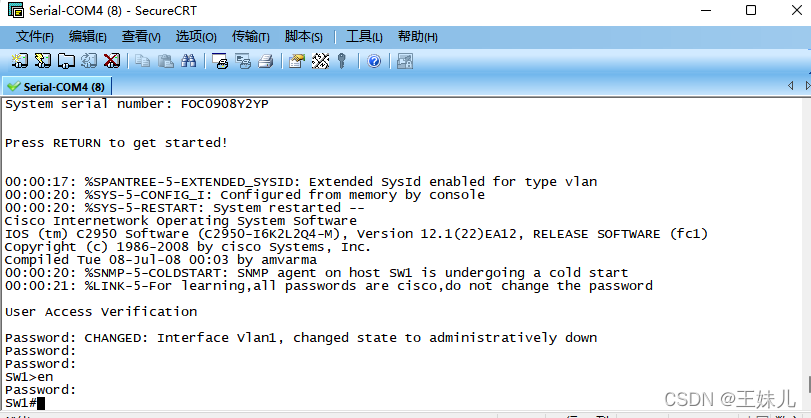The width and height of the screenshot is (811, 418).
Task: Open the 选项(O) menu
Action: (x=196, y=37)
